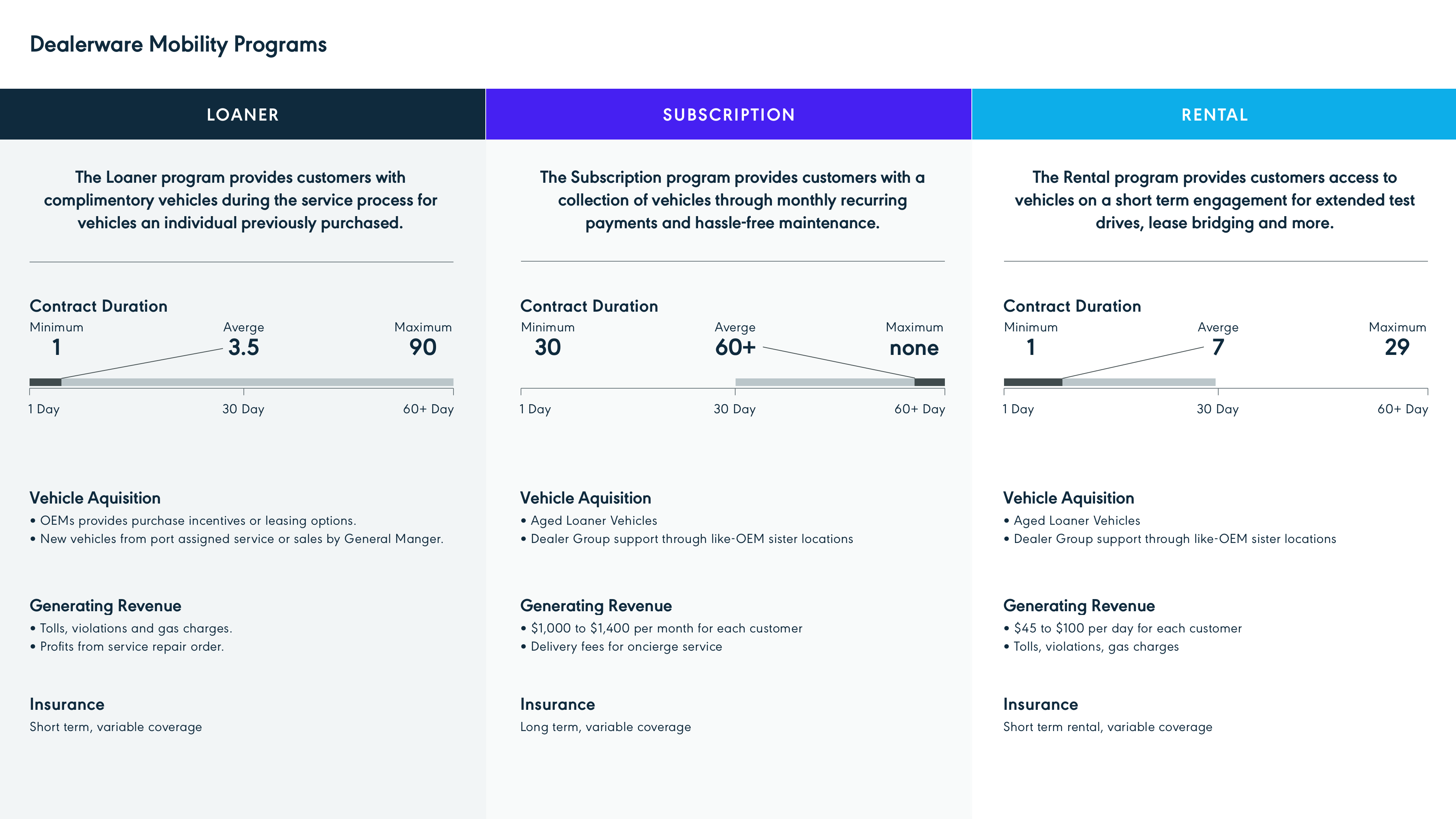
Task: Select Subscription average value 60+
Action: pos(735,347)
